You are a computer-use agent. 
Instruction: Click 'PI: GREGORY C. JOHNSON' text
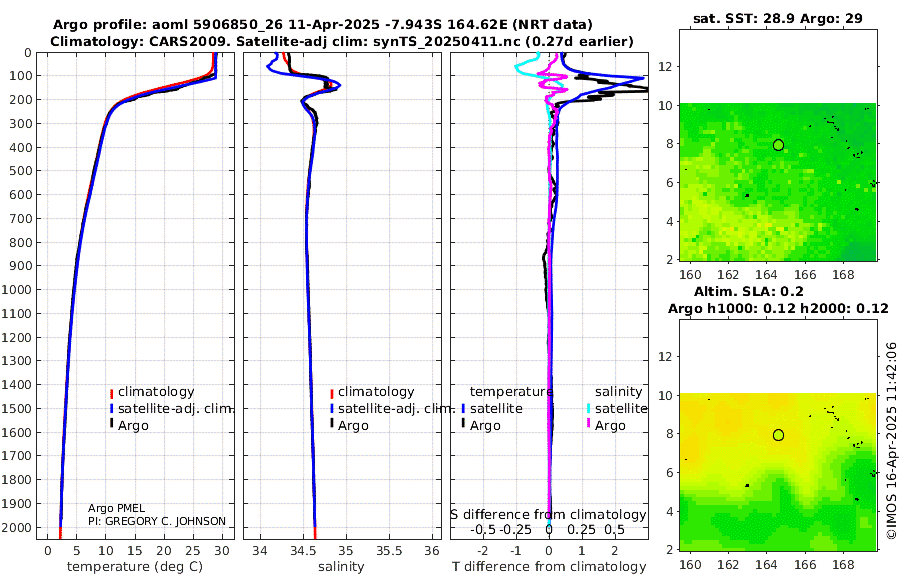[157, 521]
